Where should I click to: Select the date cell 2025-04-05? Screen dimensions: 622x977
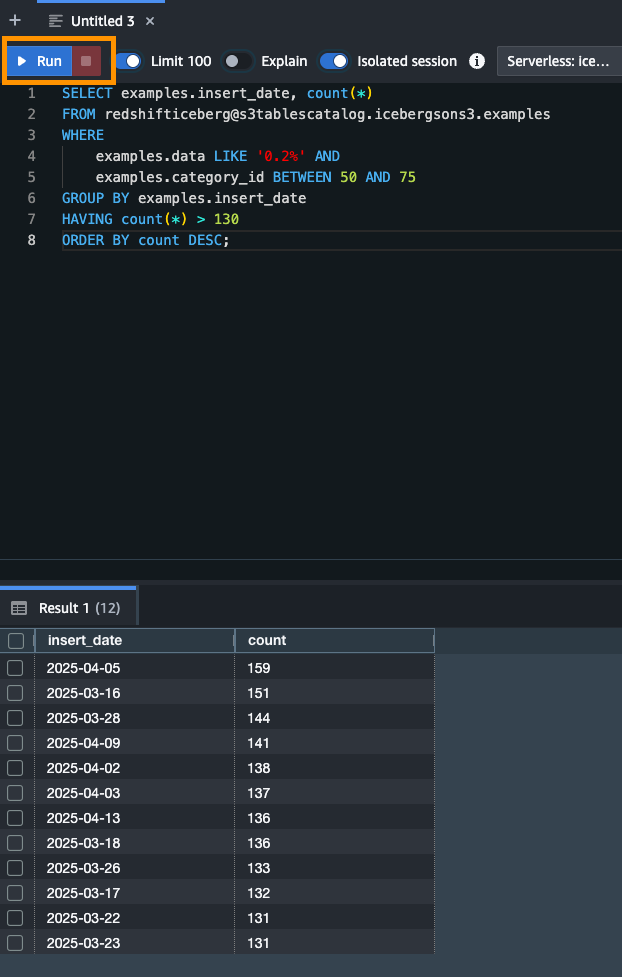(x=135, y=668)
